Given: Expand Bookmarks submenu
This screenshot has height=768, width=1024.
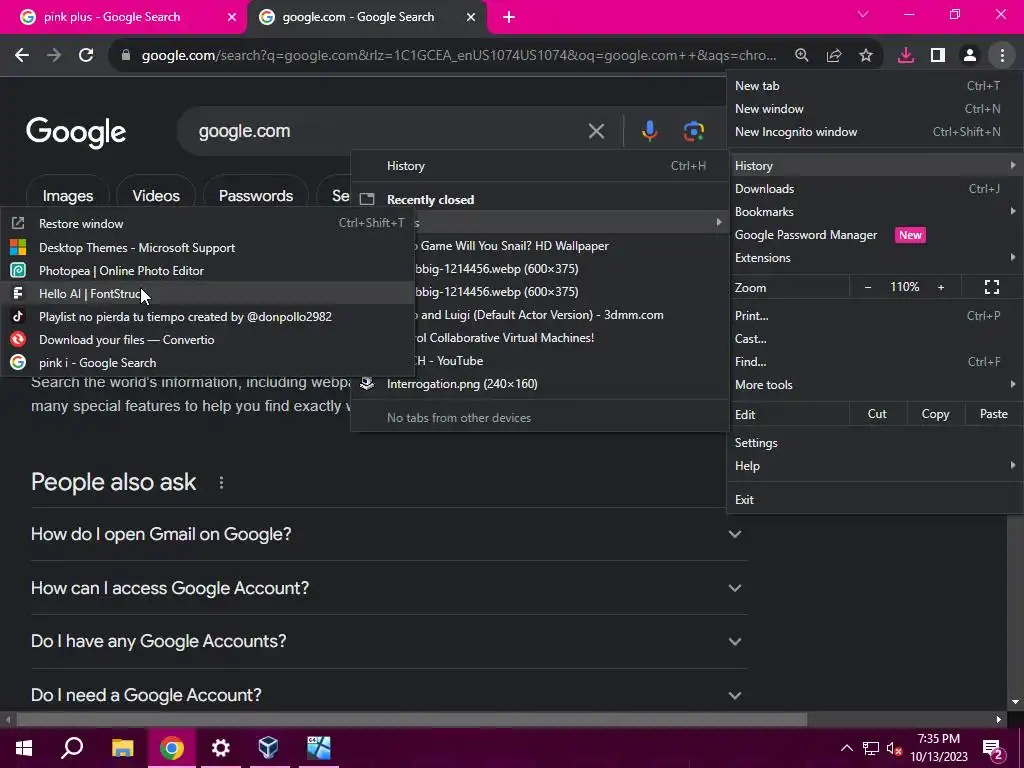Looking at the screenshot, I should point(875,212).
